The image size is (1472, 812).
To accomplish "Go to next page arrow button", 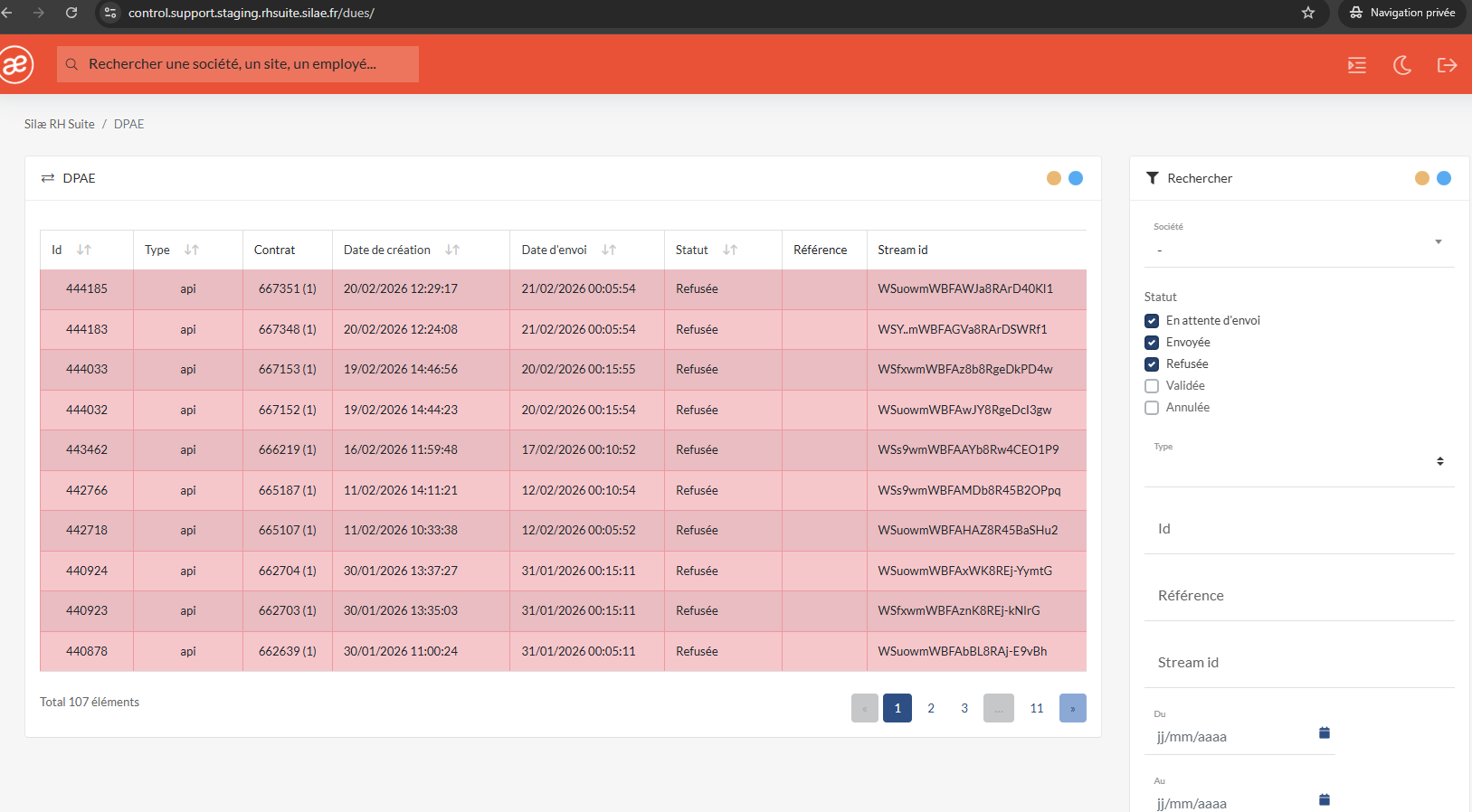I will (1072, 708).
